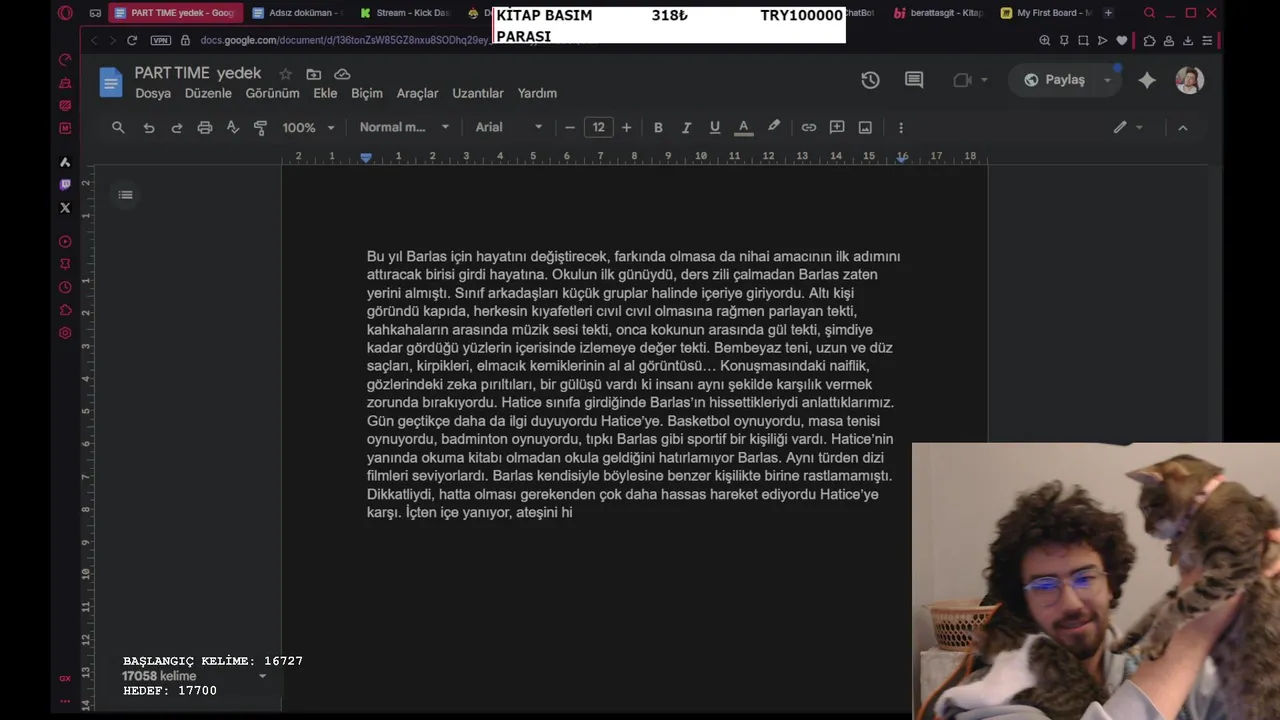This screenshot has height=720, width=1280.
Task: Toggle underline formatting
Action: 714,127
